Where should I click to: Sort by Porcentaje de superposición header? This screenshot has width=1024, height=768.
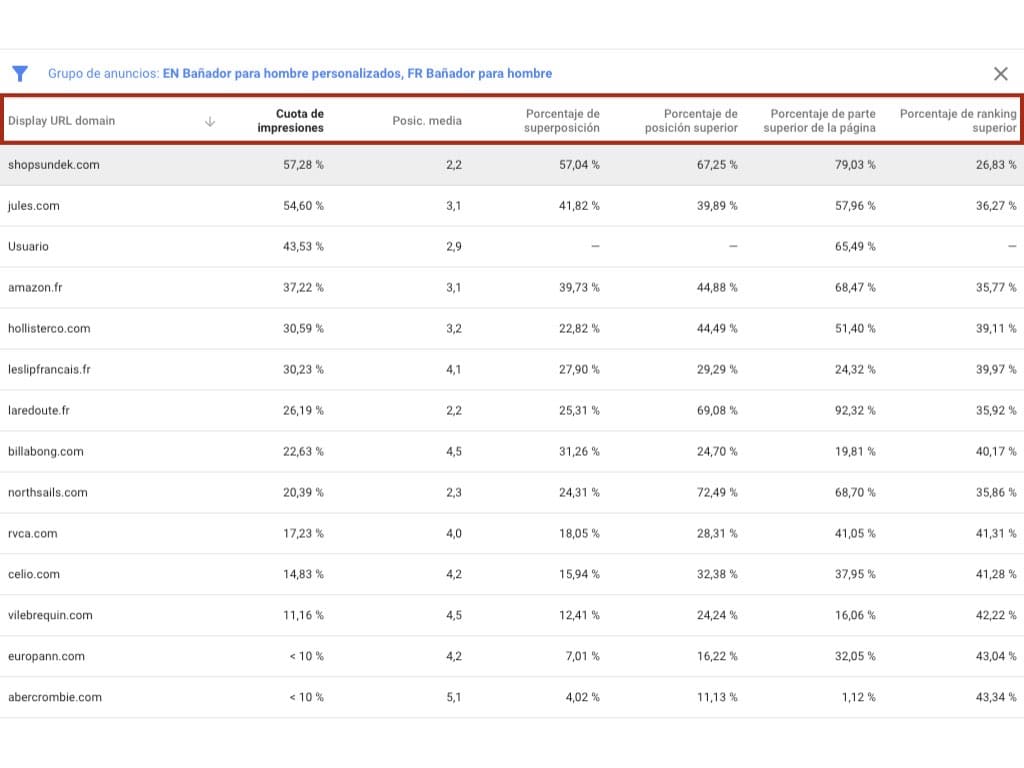coord(562,121)
